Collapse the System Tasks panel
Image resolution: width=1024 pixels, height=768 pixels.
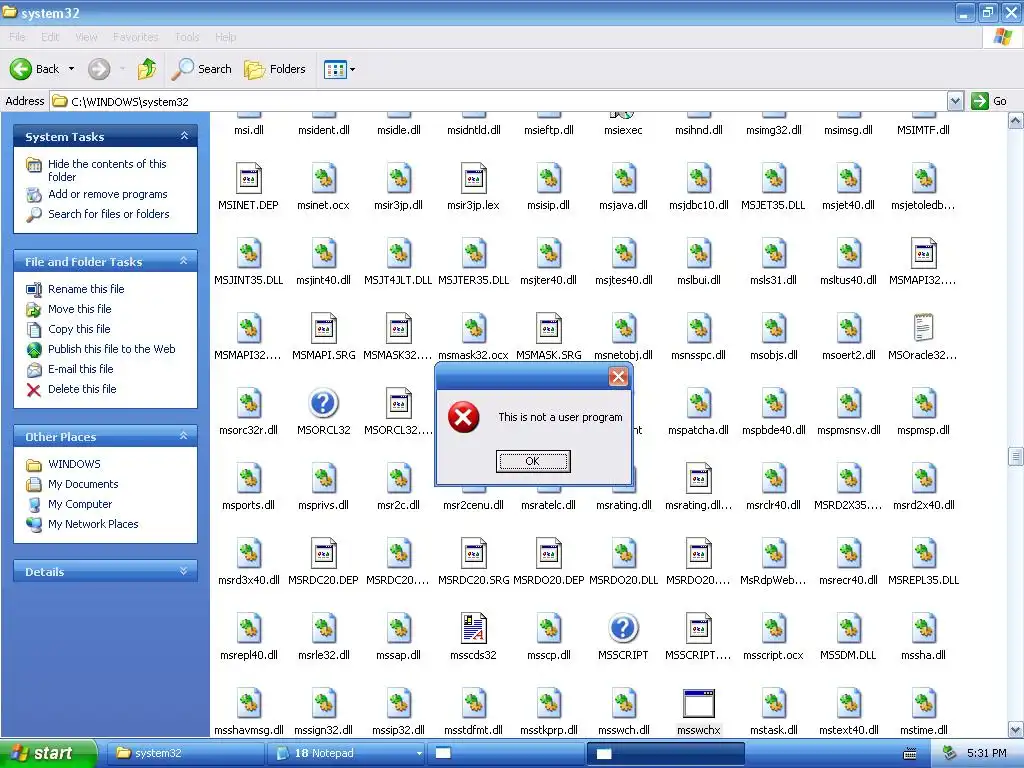[x=184, y=136]
